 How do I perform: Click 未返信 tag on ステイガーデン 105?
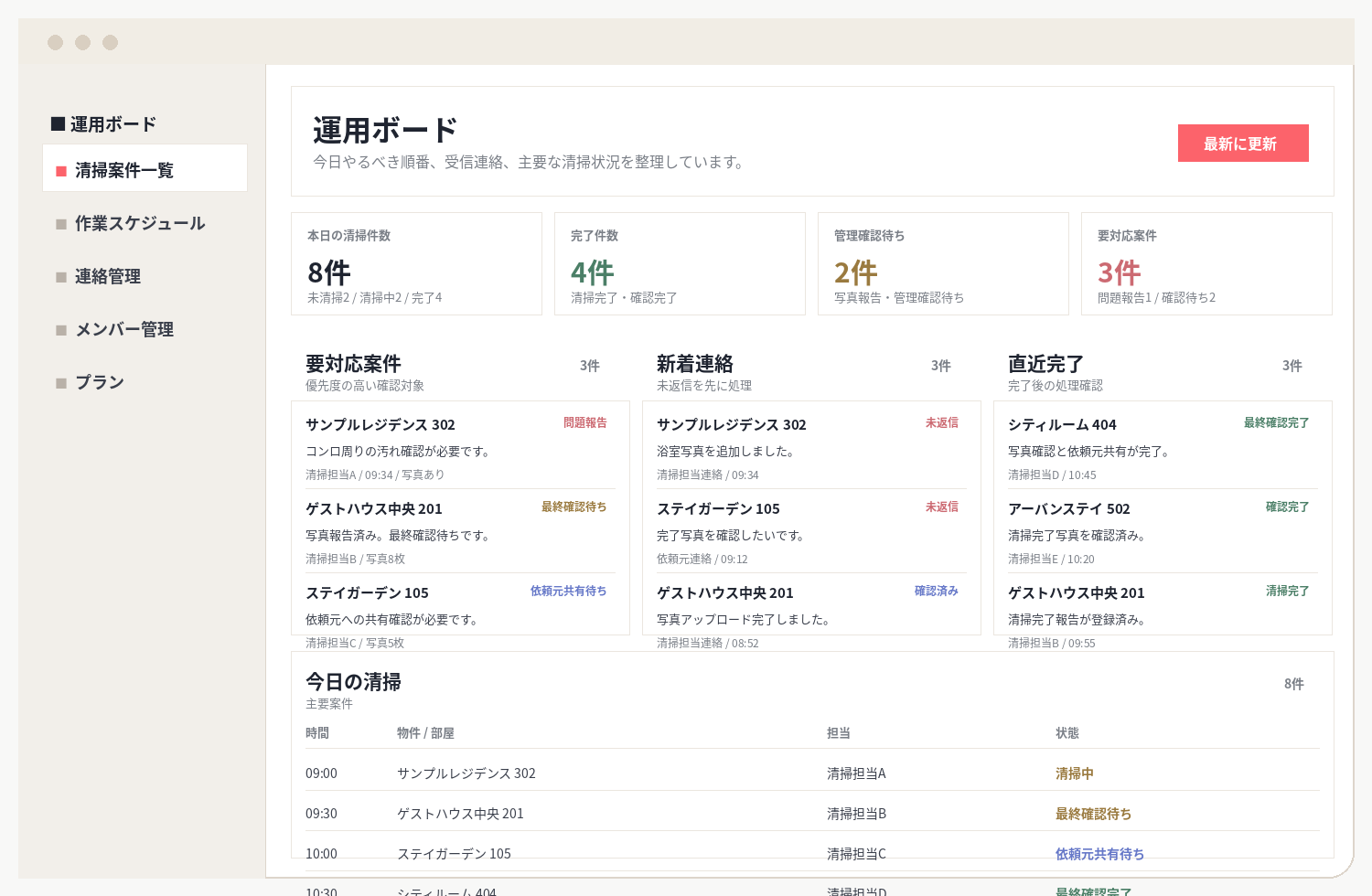[x=942, y=507]
